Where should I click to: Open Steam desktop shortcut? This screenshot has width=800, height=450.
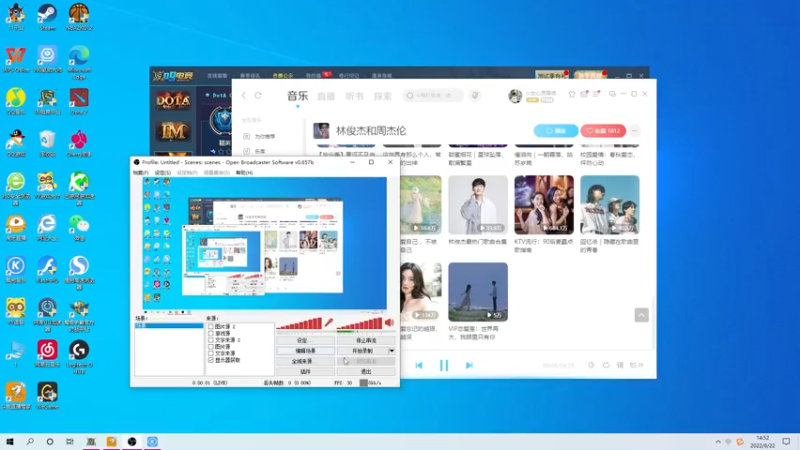coord(47,17)
